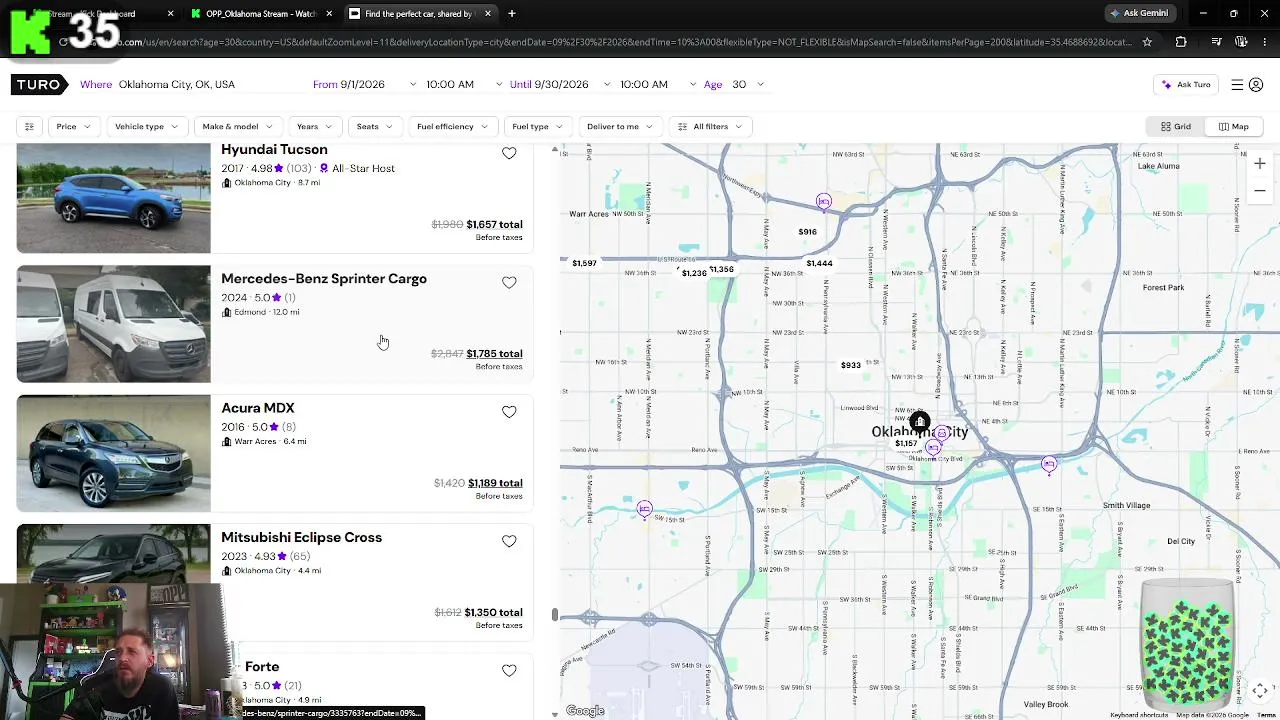Expand the Years filter

(314, 127)
